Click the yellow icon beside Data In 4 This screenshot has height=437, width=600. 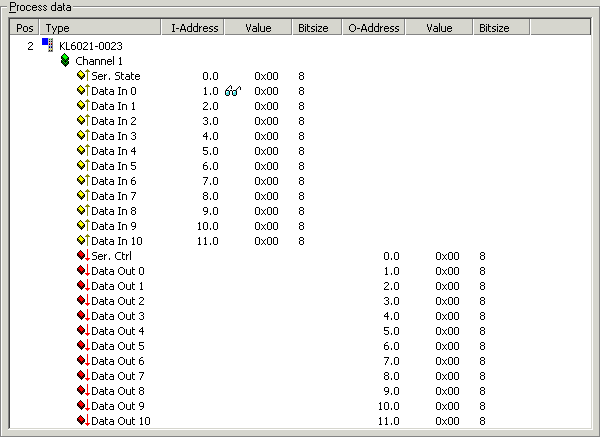[83, 150]
